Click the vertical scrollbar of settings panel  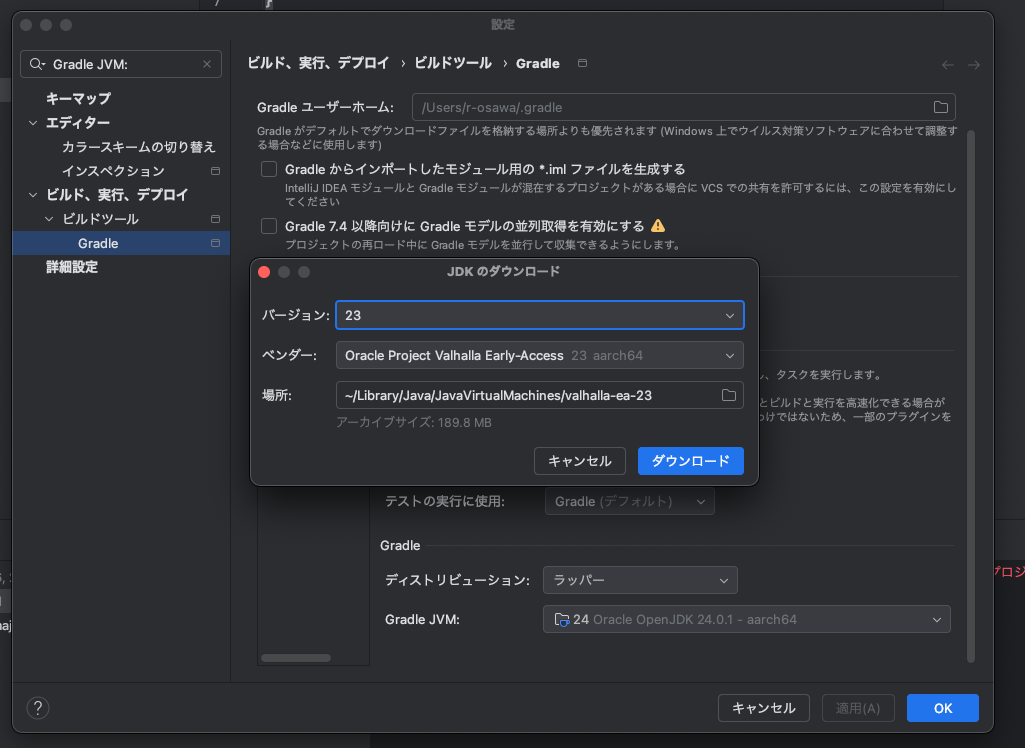point(971,396)
